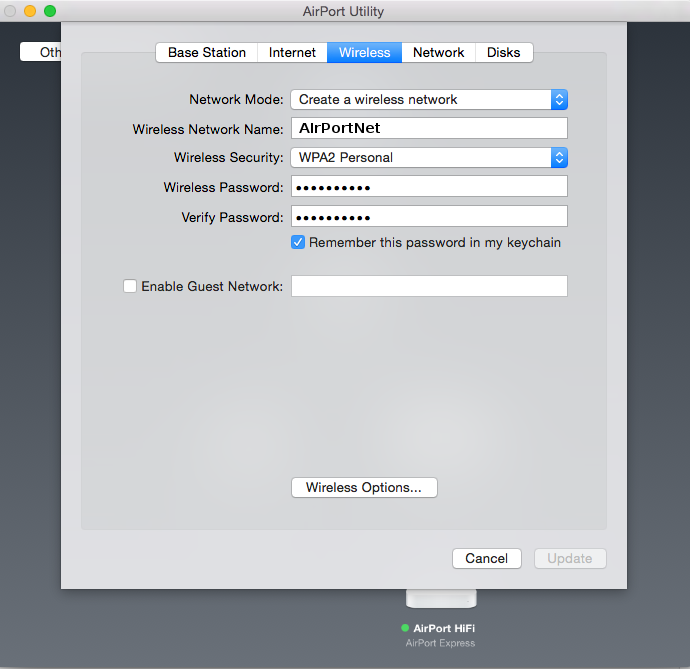Minimize the AirPort Utility window
This screenshot has width=691, height=669.
click(x=30, y=11)
